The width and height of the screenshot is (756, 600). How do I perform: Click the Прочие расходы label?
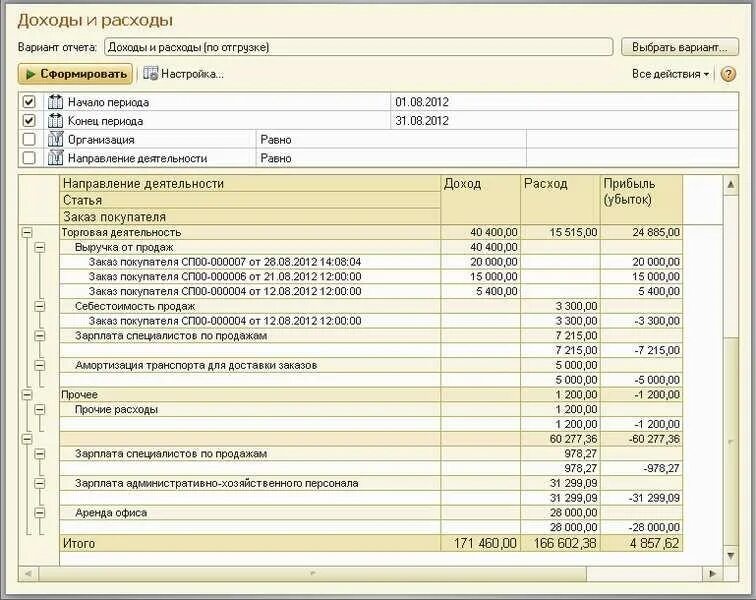tap(116, 409)
